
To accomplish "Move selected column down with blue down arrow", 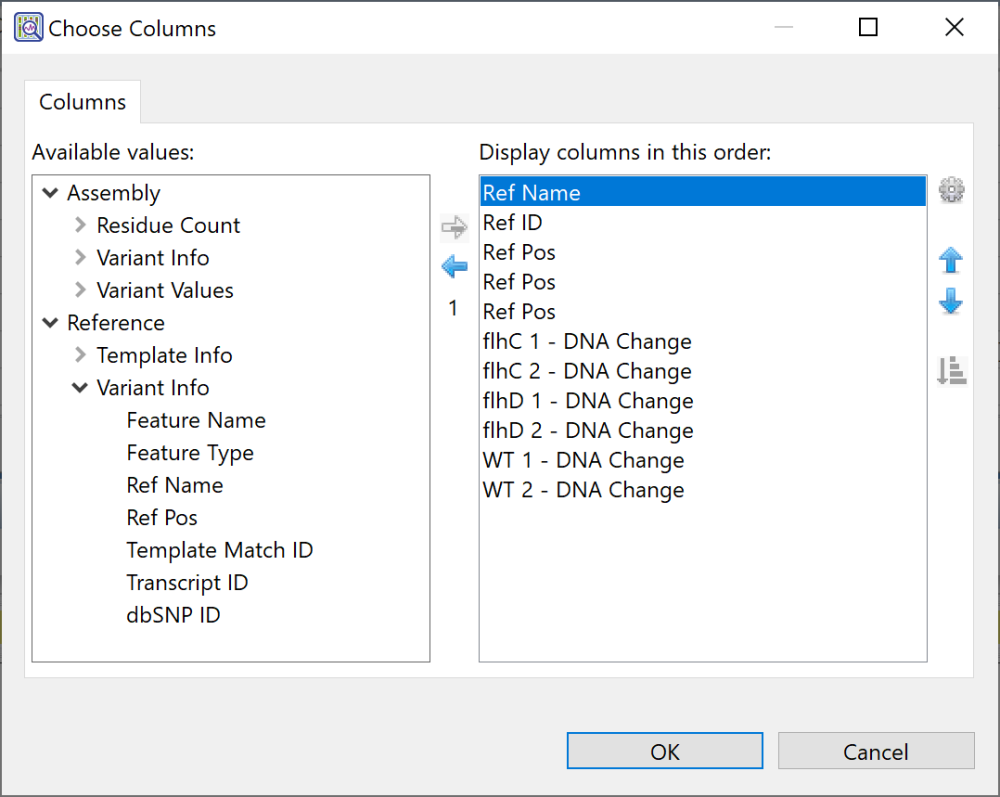I will point(951,301).
